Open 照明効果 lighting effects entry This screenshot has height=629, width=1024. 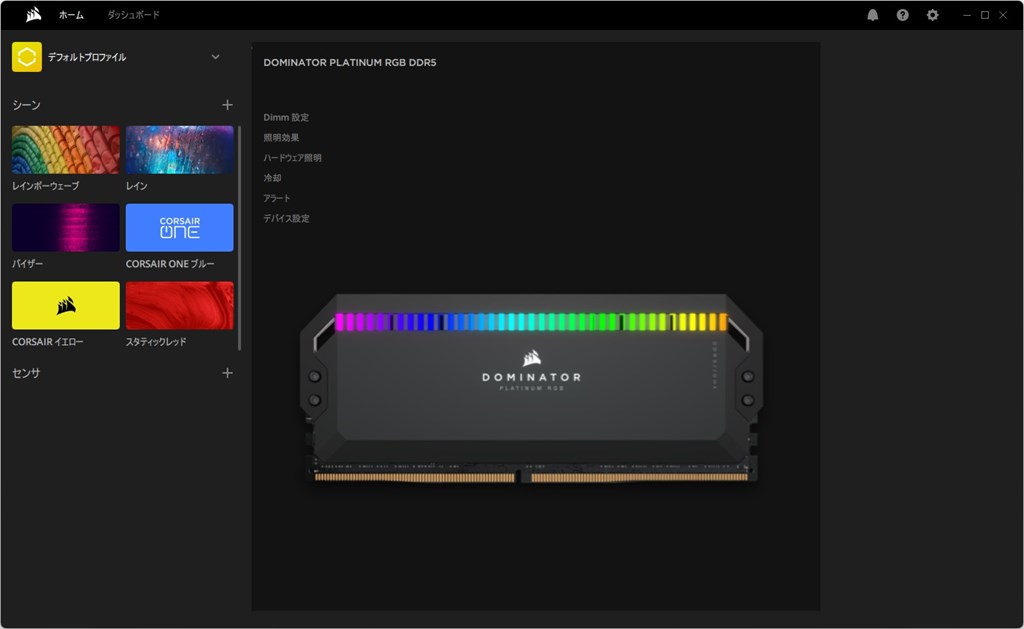(281, 138)
